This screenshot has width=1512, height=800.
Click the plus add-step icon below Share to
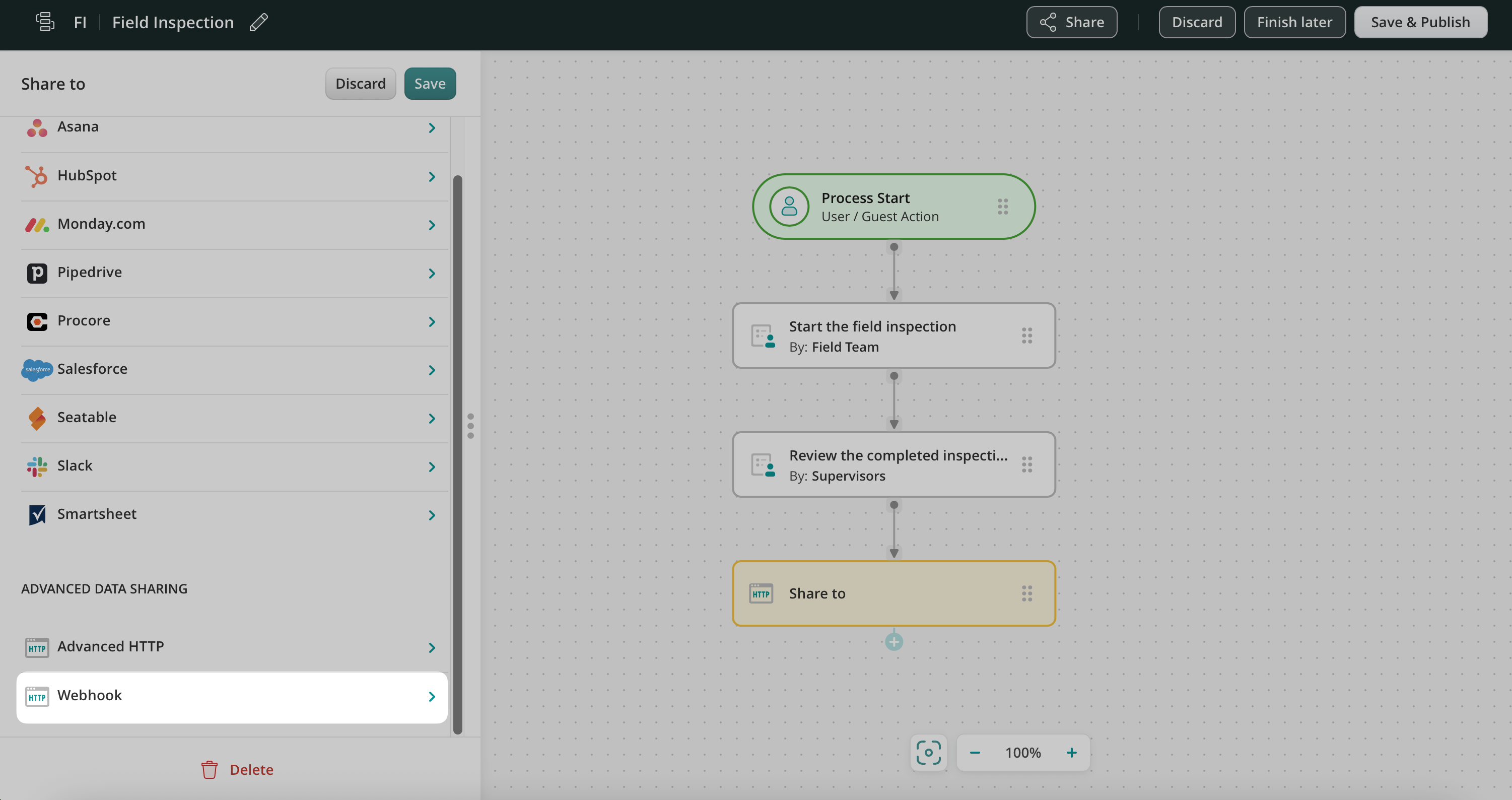point(894,641)
